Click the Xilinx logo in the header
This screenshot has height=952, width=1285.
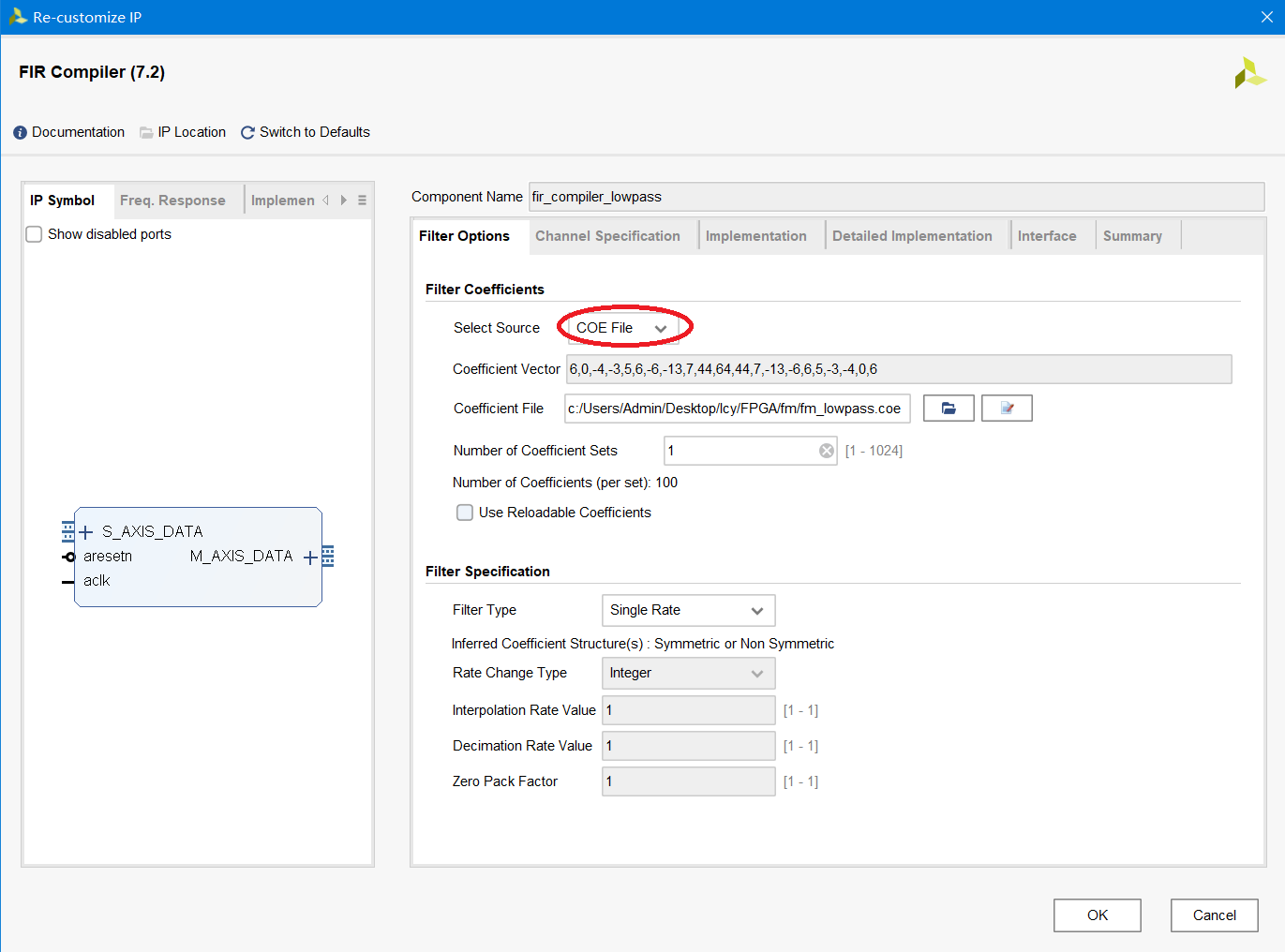pos(1250,73)
